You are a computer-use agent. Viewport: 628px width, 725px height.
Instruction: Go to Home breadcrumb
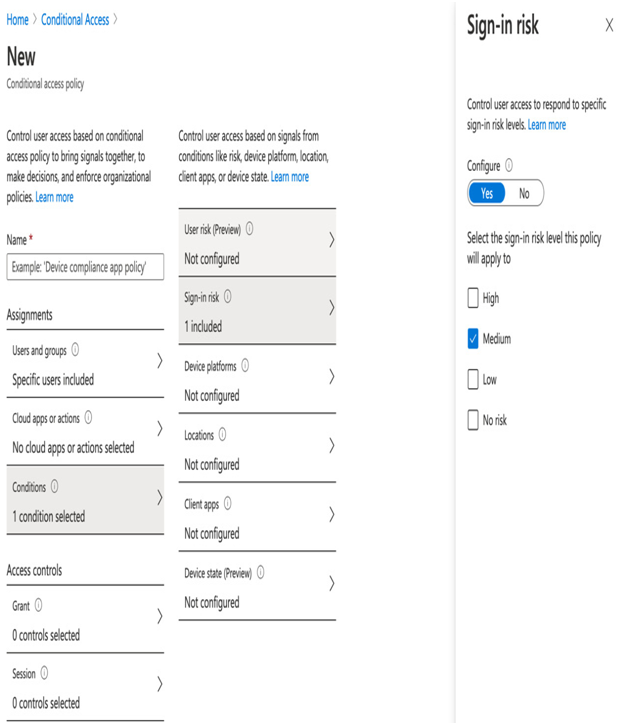tap(18, 20)
